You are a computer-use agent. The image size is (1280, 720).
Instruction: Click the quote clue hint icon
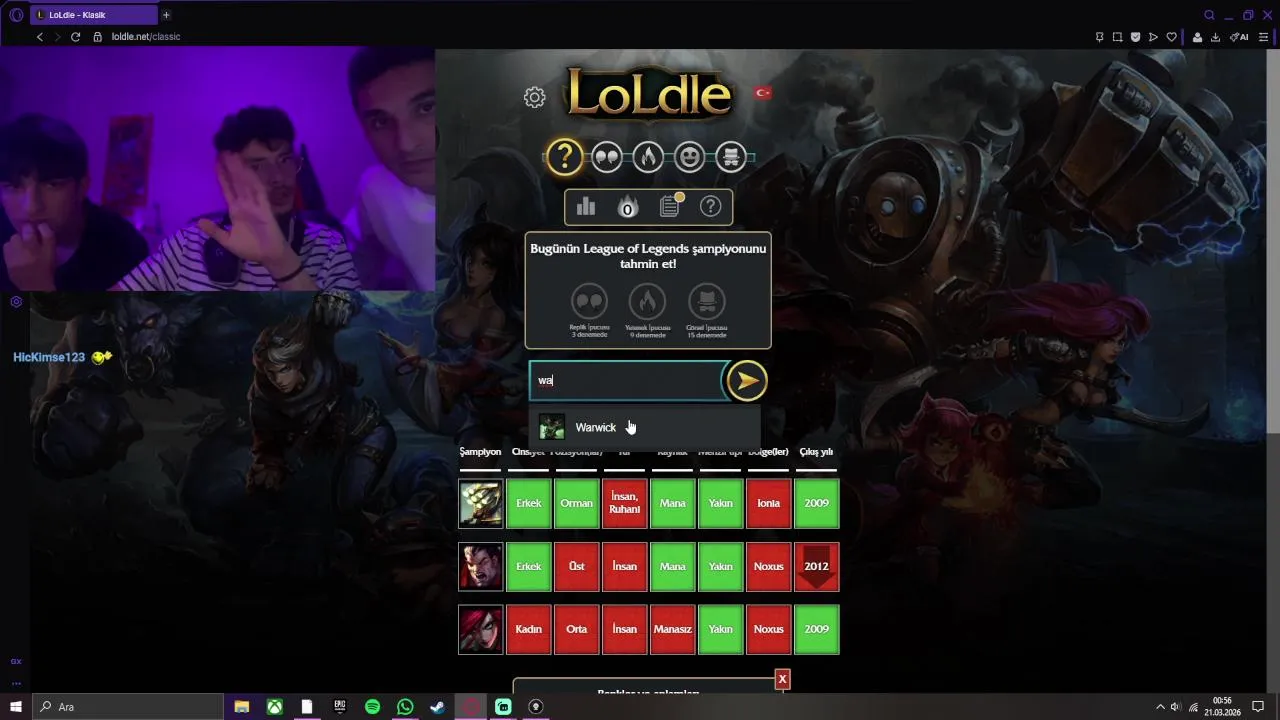tap(589, 301)
